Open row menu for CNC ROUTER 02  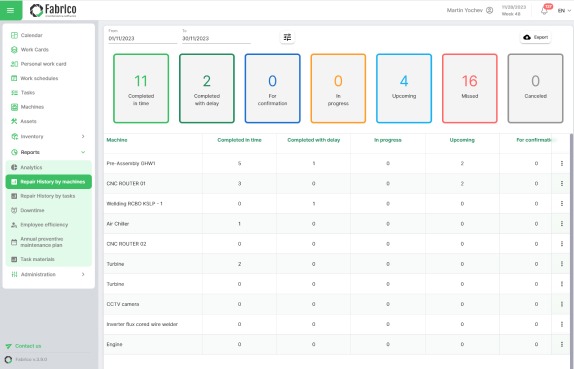(562, 244)
